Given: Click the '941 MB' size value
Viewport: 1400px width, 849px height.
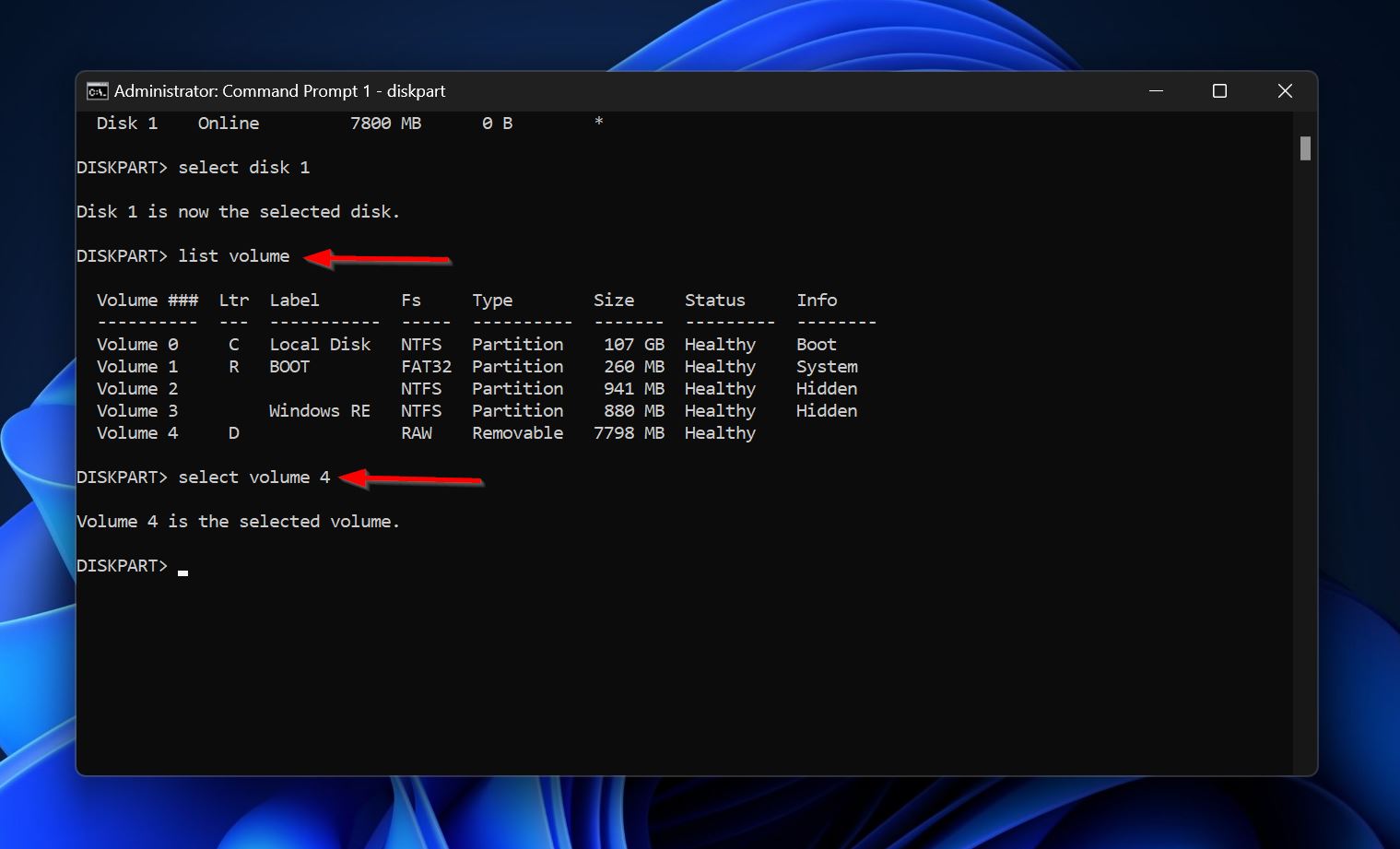Looking at the screenshot, I should [634, 389].
